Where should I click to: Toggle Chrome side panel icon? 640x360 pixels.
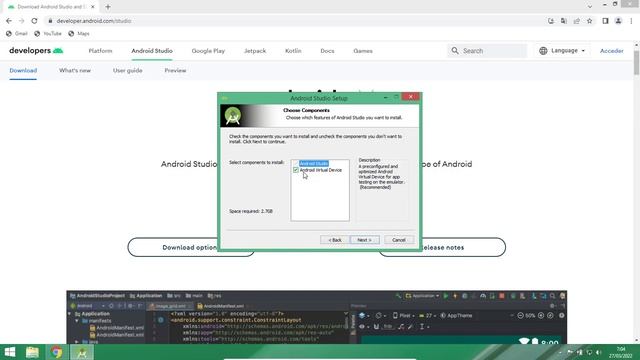tap(605, 21)
